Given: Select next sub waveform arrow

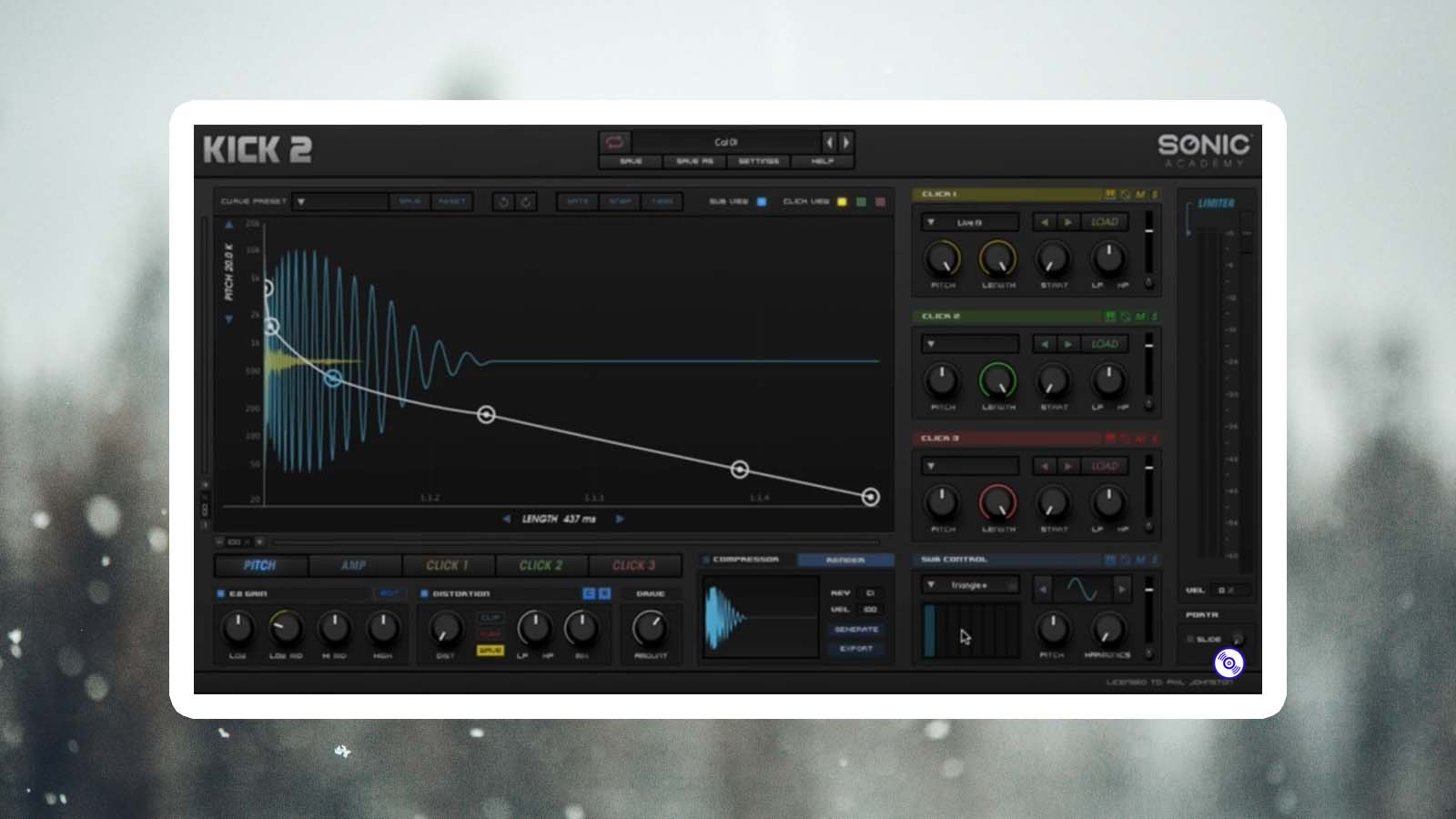Looking at the screenshot, I should pos(1121,590).
